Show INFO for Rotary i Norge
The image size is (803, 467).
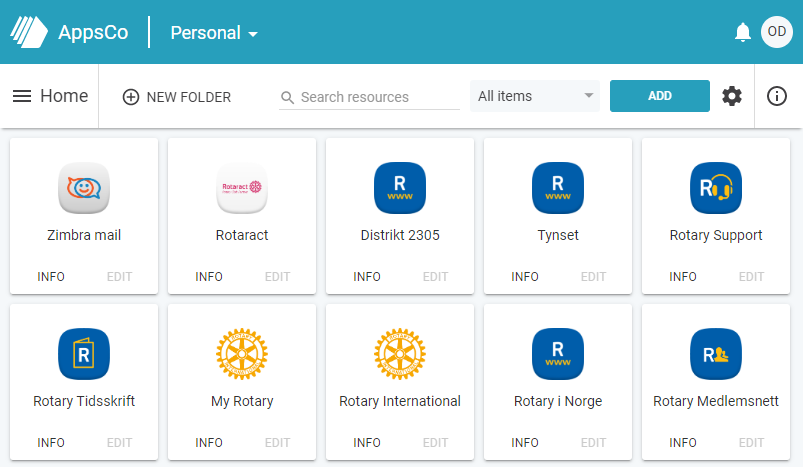click(x=524, y=442)
